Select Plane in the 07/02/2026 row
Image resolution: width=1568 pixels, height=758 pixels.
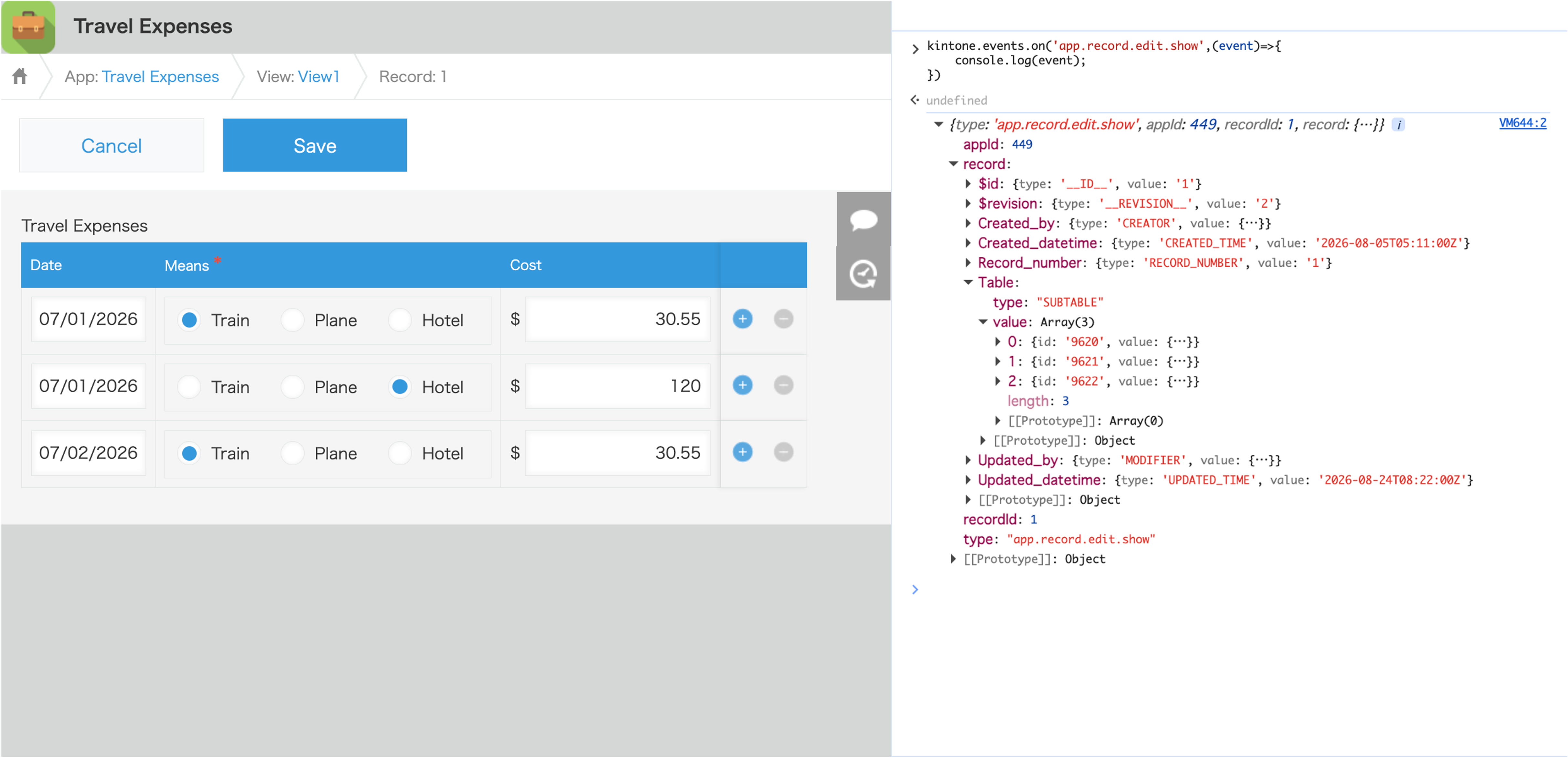pos(293,454)
